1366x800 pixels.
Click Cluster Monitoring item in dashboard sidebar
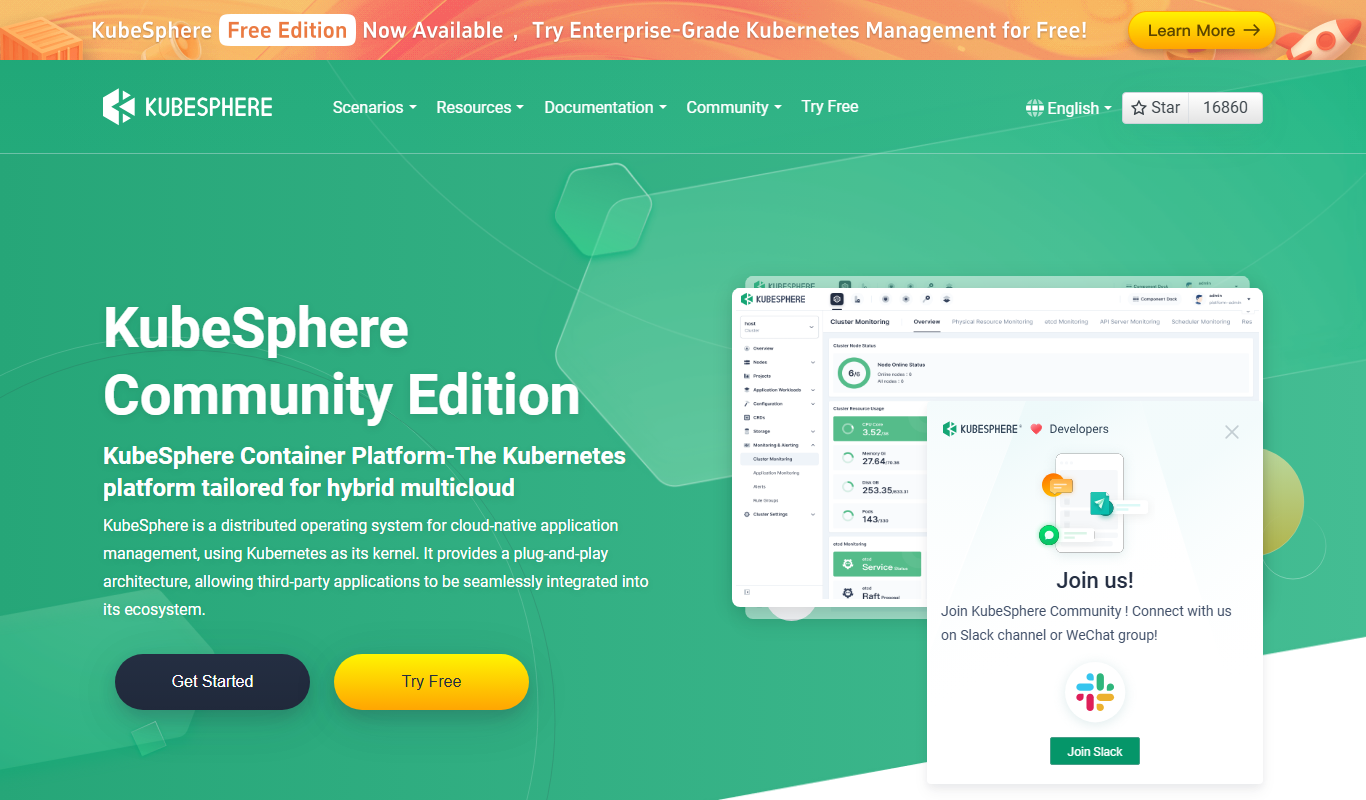[779, 459]
